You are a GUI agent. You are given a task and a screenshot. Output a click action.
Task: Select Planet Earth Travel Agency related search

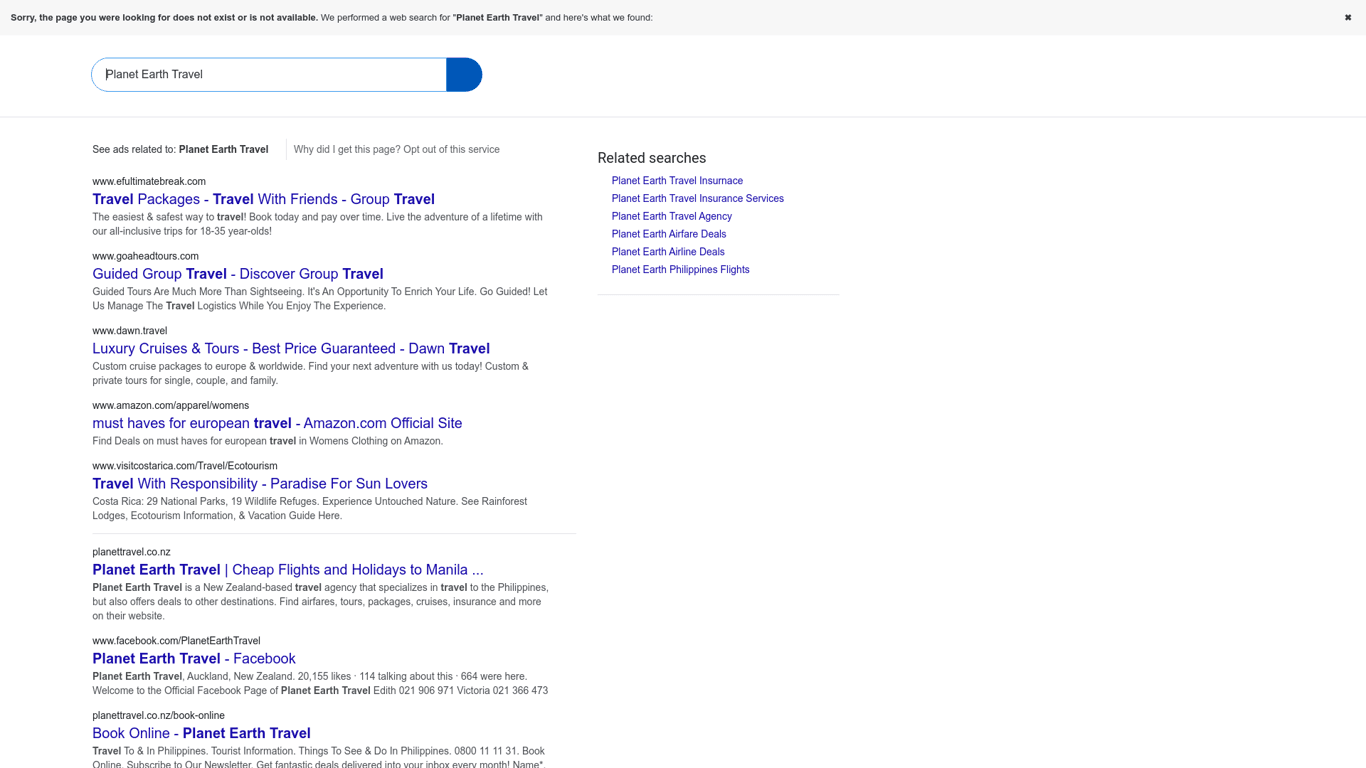pos(671,216)
